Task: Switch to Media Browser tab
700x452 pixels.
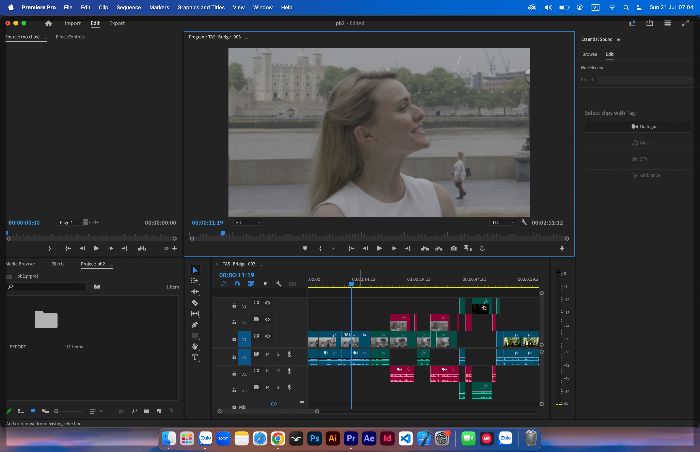Action: coord(20,264)
